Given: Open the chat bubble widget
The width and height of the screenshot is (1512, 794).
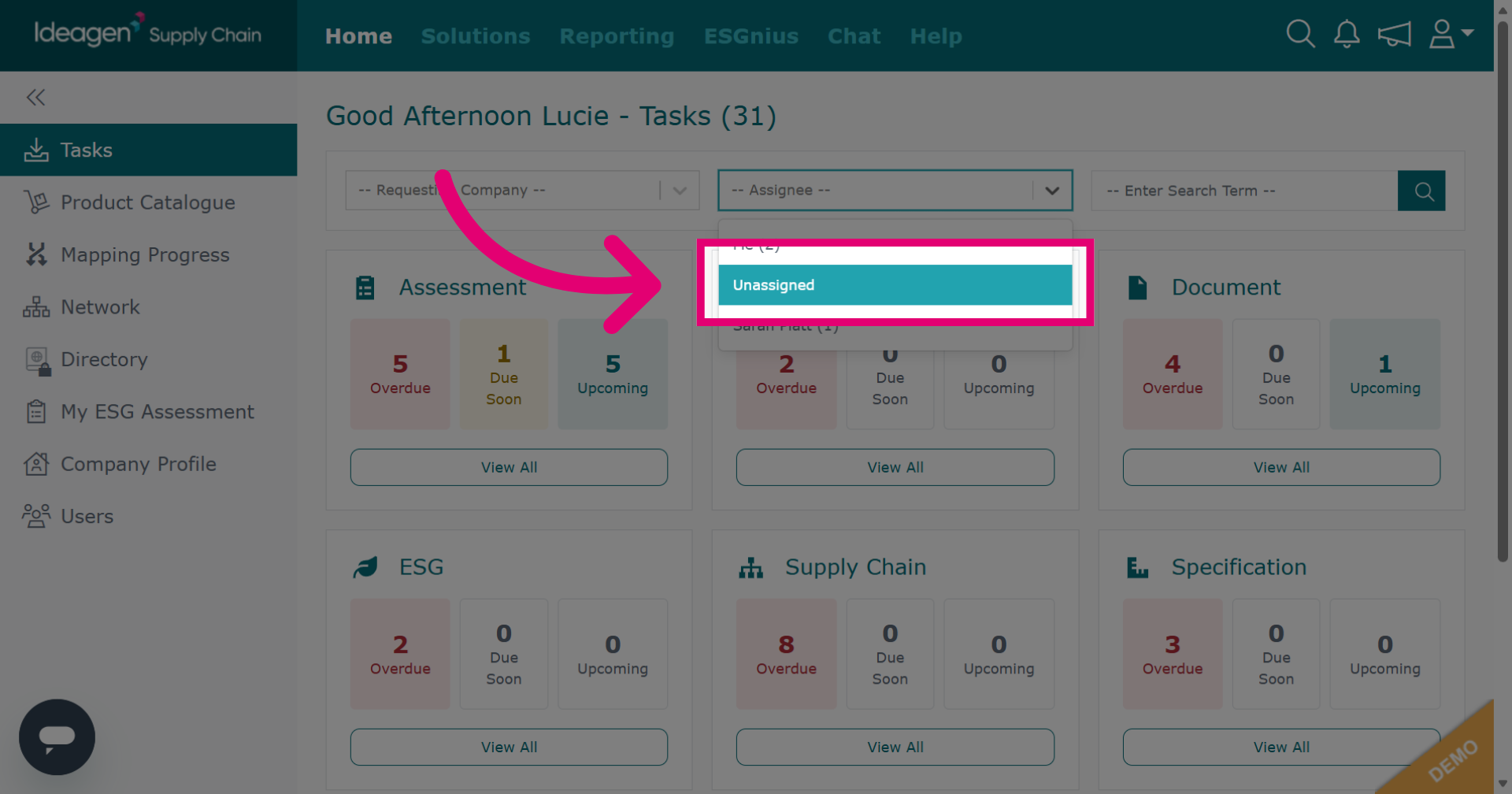Looking at the screenshot, I should coord(57,737).
